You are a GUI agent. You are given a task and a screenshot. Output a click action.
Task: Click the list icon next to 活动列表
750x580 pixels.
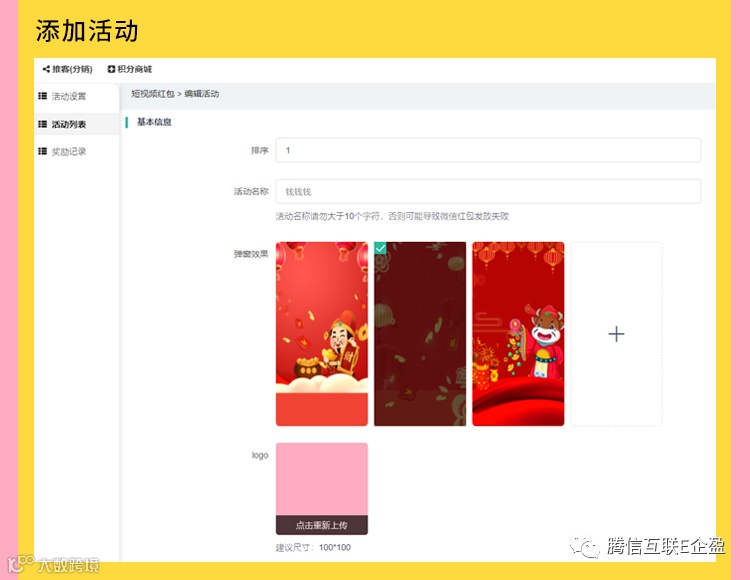pos(43,124)
